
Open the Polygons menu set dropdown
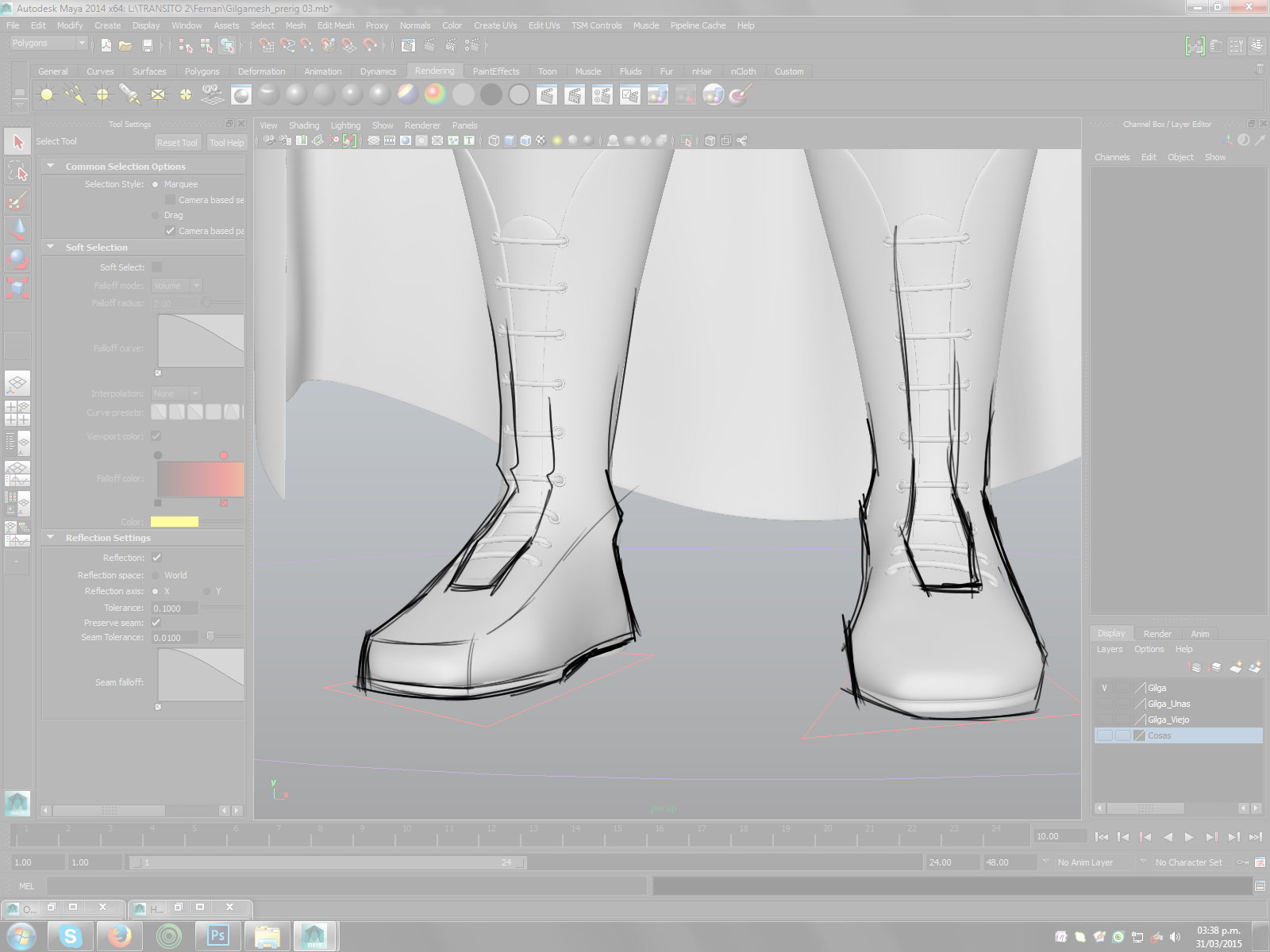click(x=48, y=44)
